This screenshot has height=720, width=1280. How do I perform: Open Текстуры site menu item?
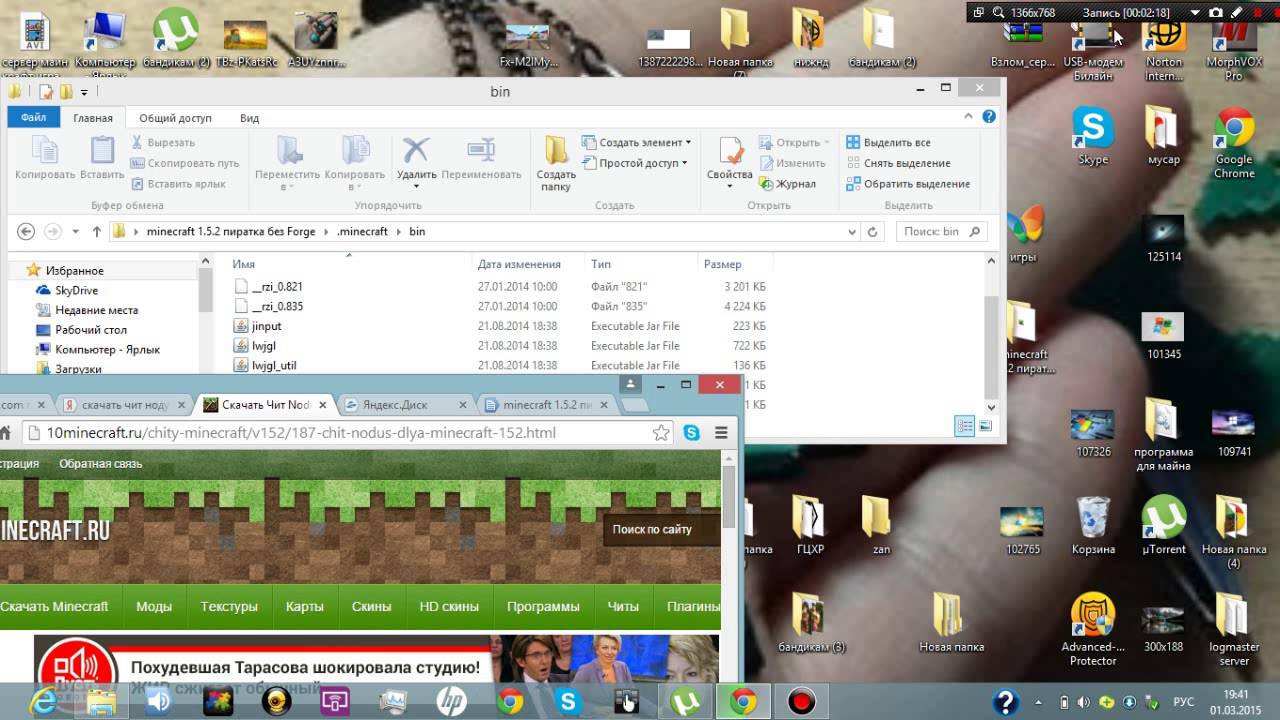pos(229,606)
